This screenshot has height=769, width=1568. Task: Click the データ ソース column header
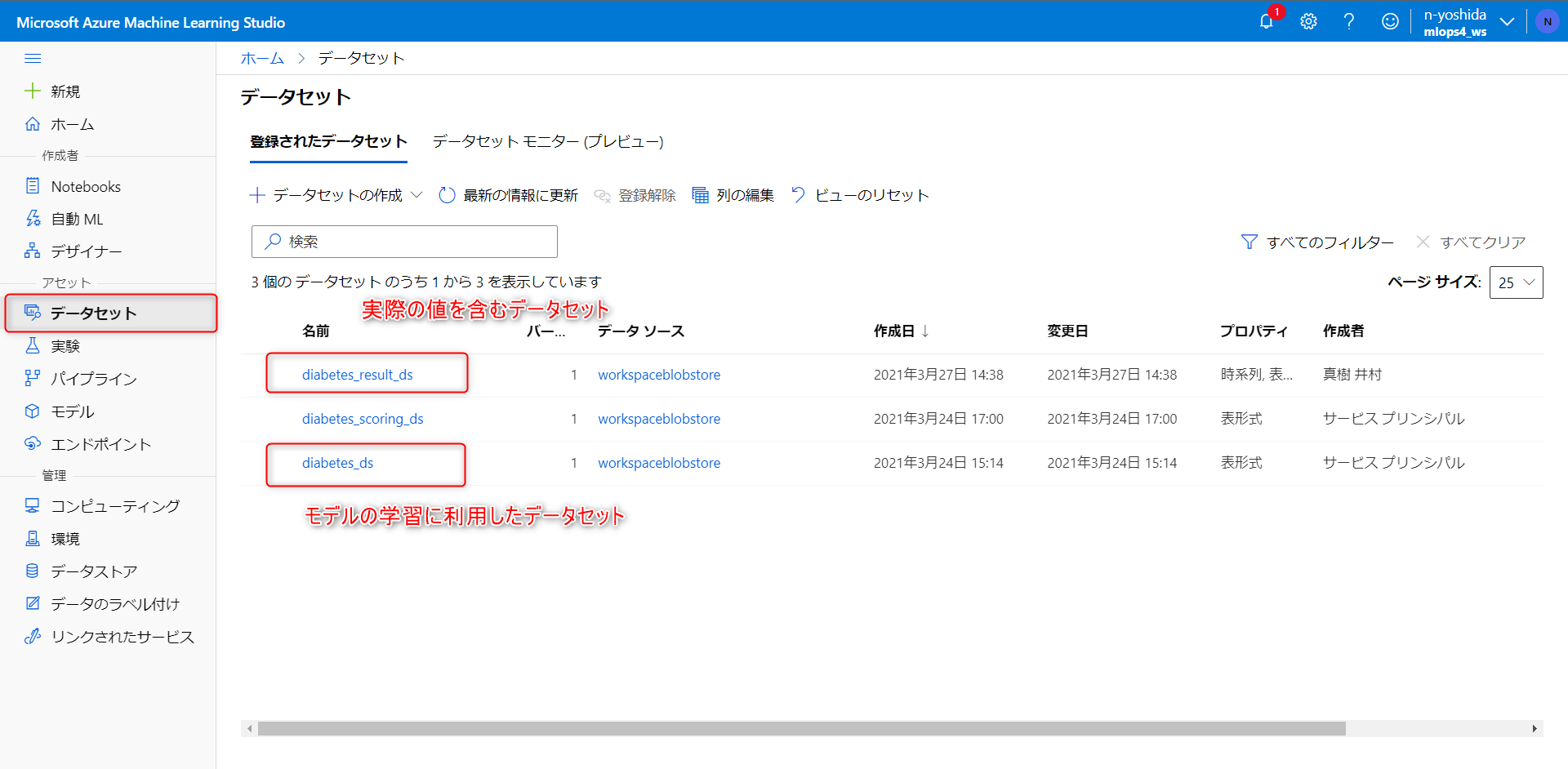coord(641,331)
